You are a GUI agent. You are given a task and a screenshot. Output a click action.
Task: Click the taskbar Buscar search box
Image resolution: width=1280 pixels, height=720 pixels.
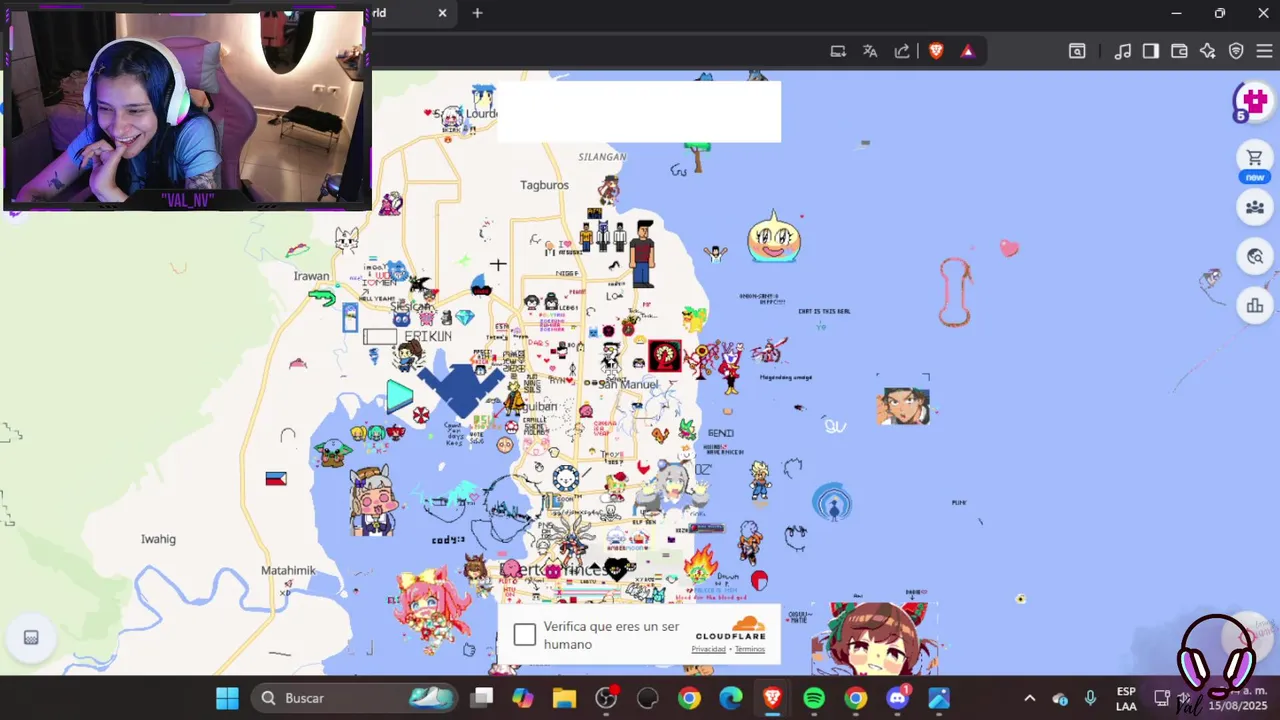pyautogui.click(x=356, y=698)
